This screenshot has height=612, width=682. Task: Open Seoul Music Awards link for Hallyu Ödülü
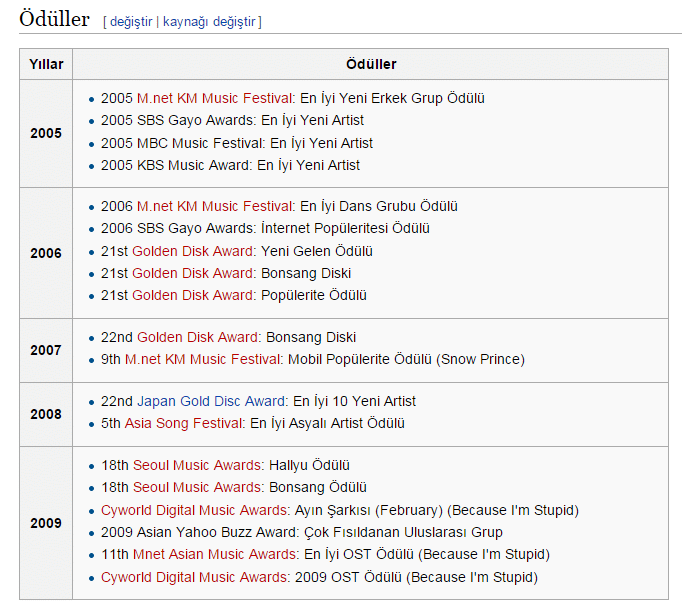click(198, 465)
